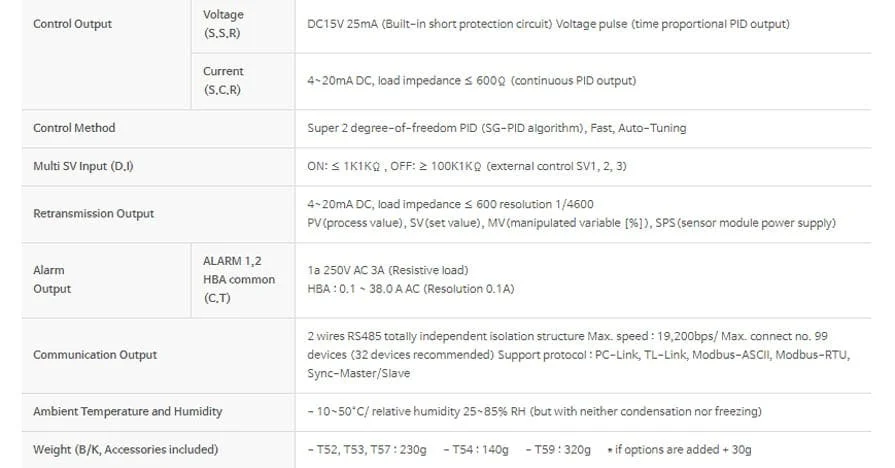Select the HBA 0.1 ~ 38.0 A AC line
Viewport: 895px width, 468px height.
(x=410, y=289)
